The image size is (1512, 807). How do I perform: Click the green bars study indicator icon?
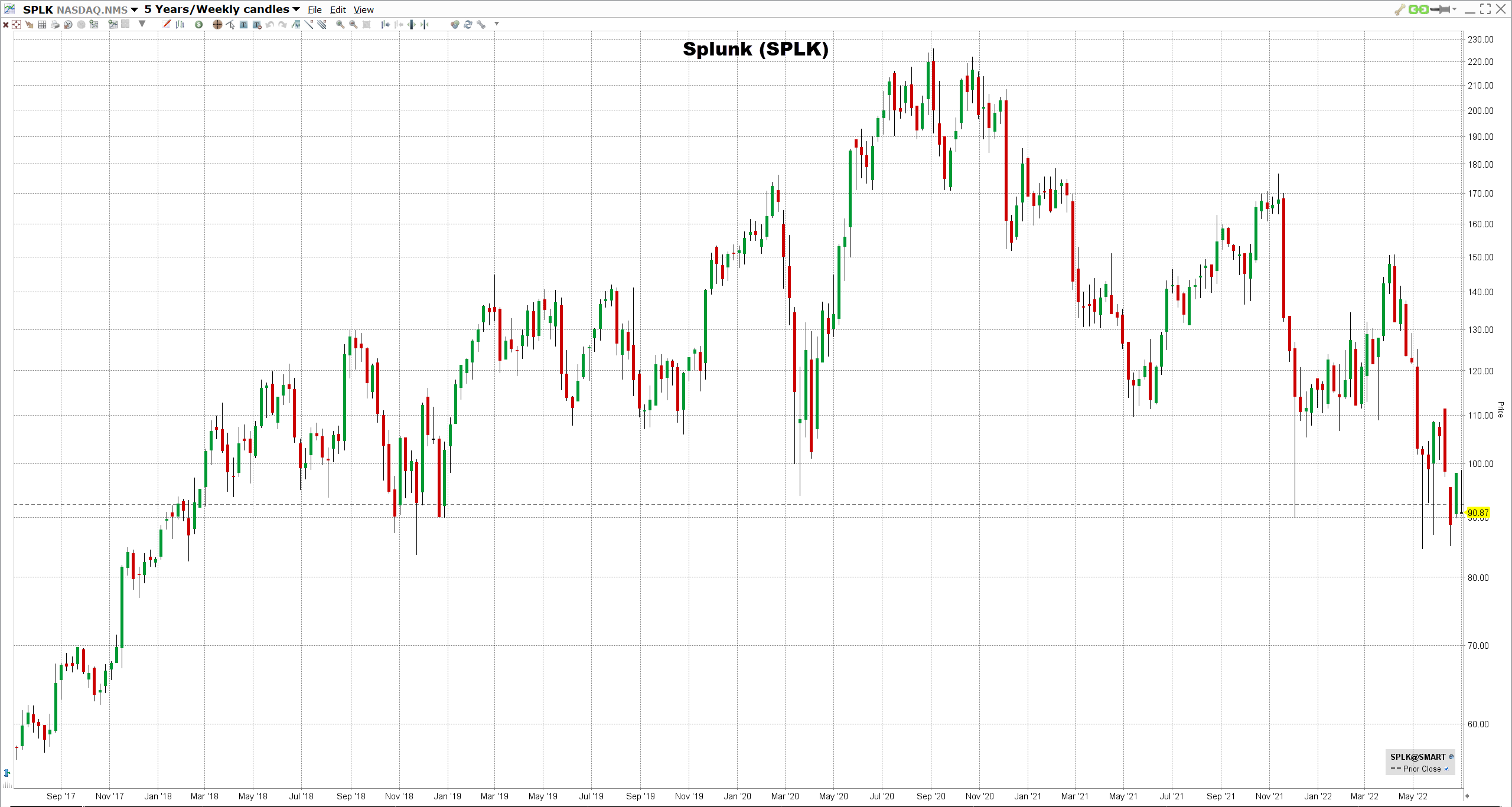point(295,24)
